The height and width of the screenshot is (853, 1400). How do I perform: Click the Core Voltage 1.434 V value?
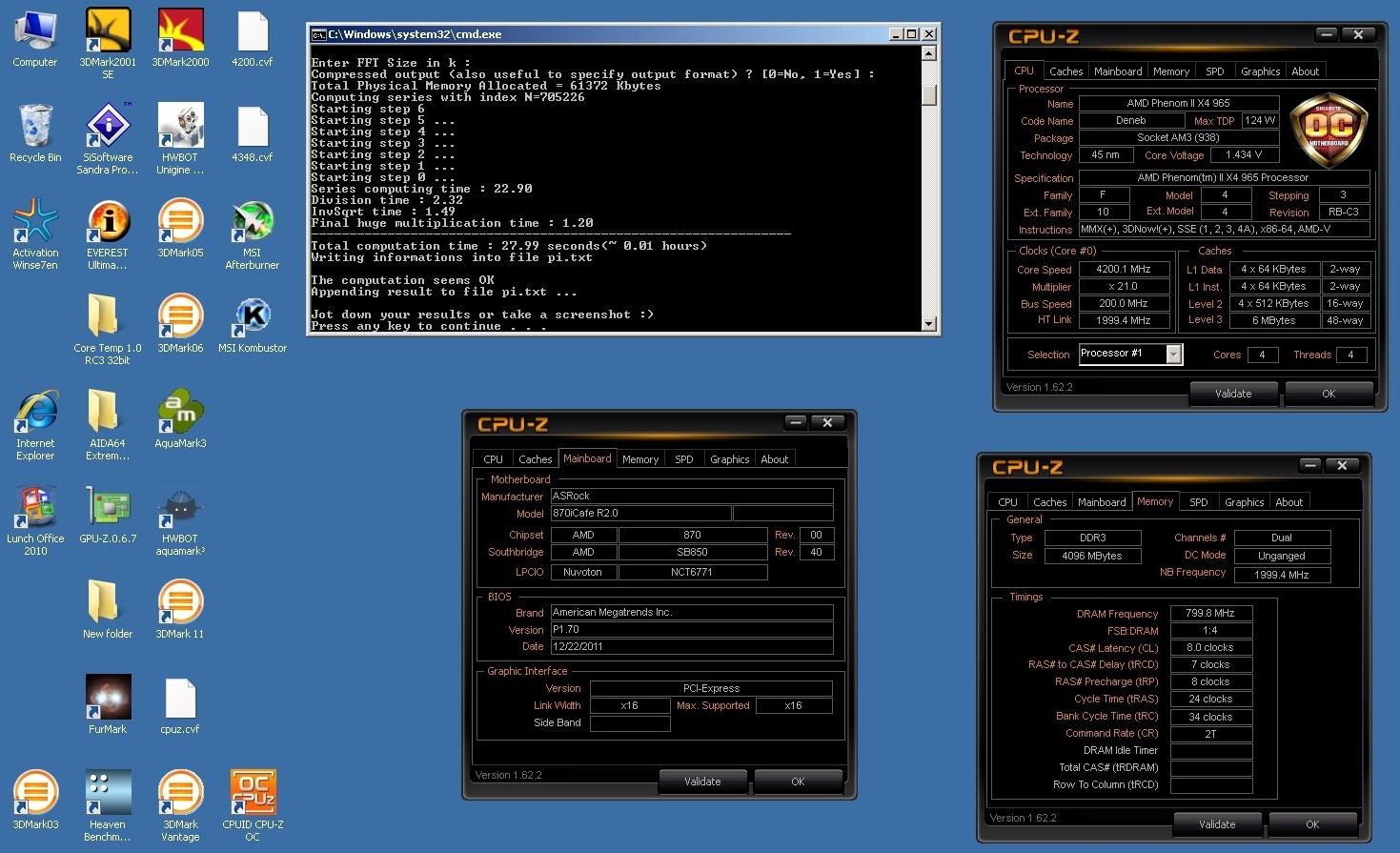point(1244,154)
